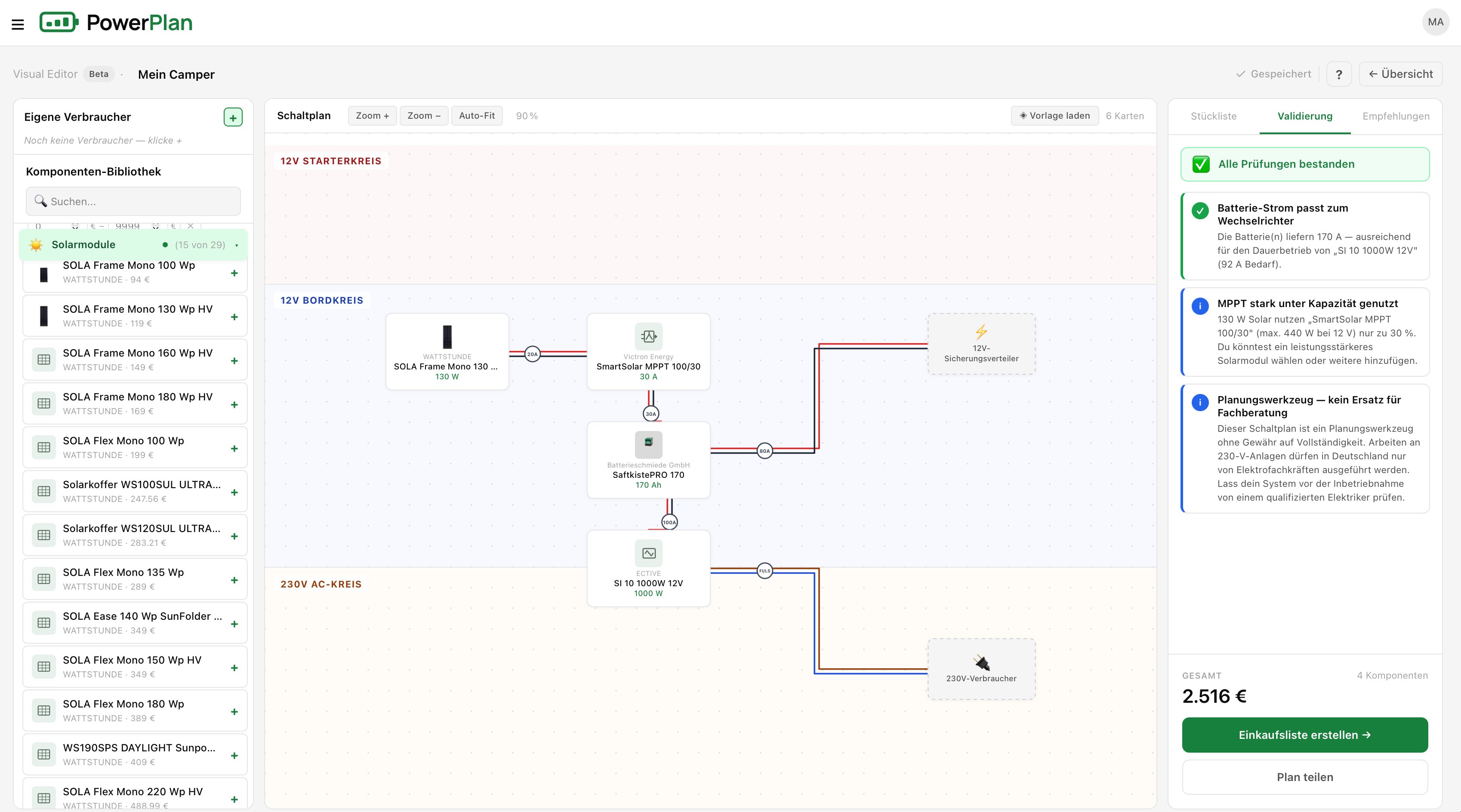Click Plan teilen button
This screenshot has height=812, width=1461.
pos(1304,777)
